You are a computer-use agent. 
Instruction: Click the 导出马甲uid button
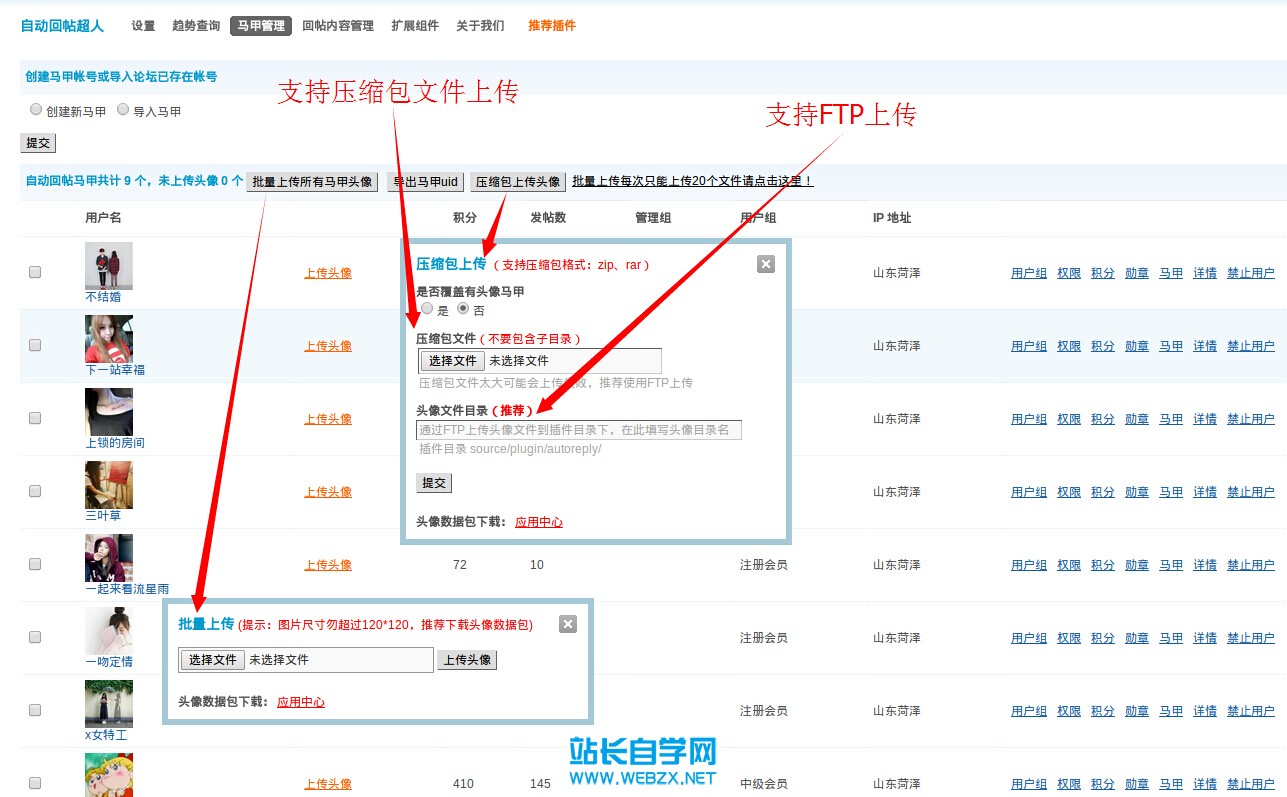tap(425, 181)
